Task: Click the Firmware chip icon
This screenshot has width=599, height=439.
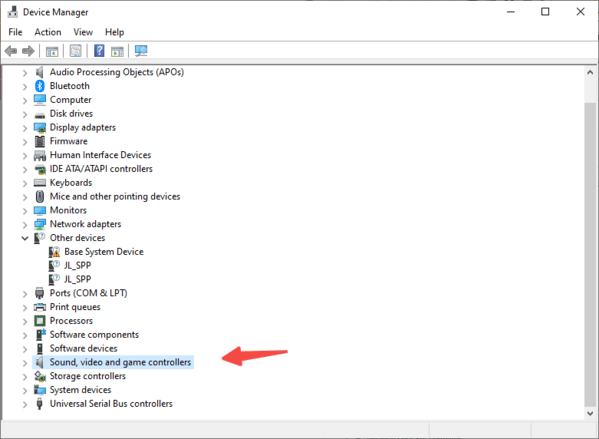Action: 40,141
